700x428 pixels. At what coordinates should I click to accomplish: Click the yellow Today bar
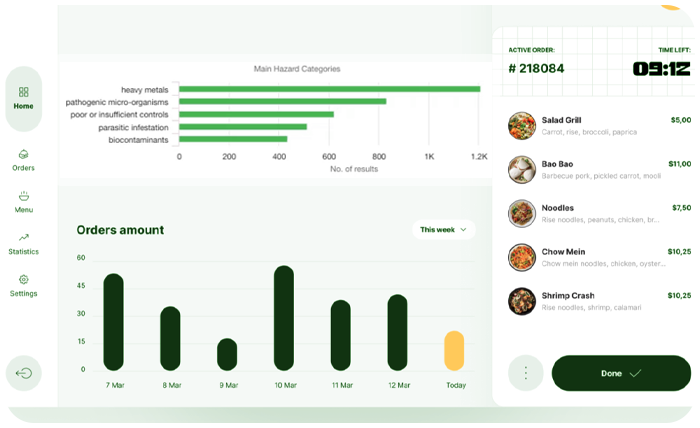tap(454, 351)
